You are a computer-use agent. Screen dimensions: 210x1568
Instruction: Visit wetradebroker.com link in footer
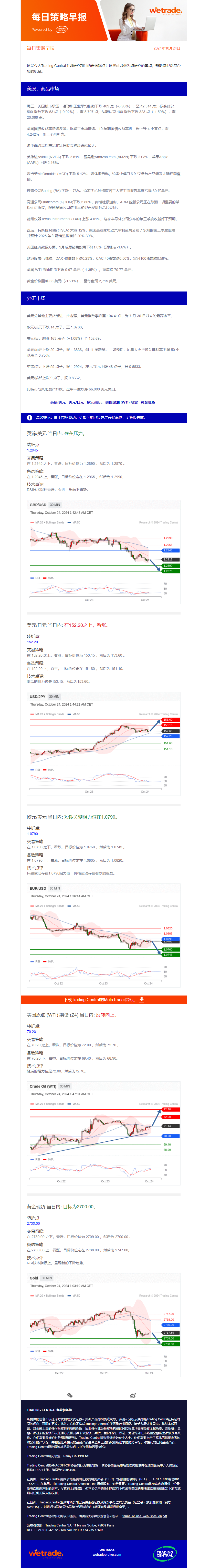[107, 1555]
